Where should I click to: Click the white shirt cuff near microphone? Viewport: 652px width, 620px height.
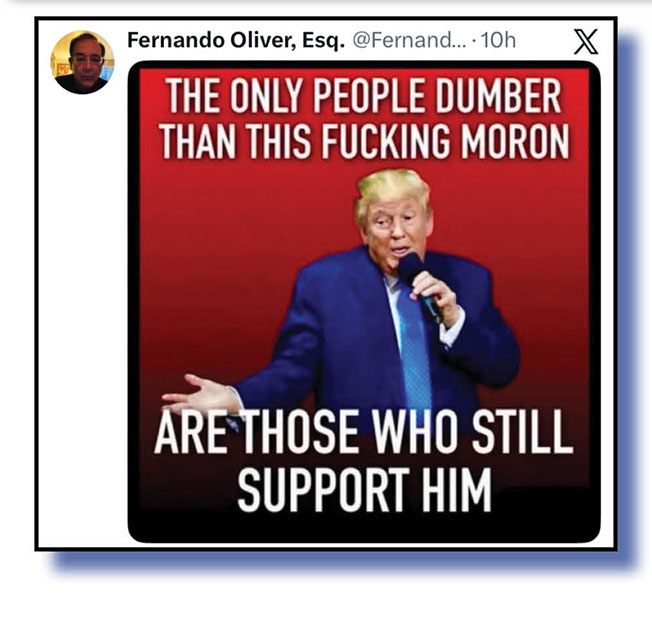[x=452, y=329]
